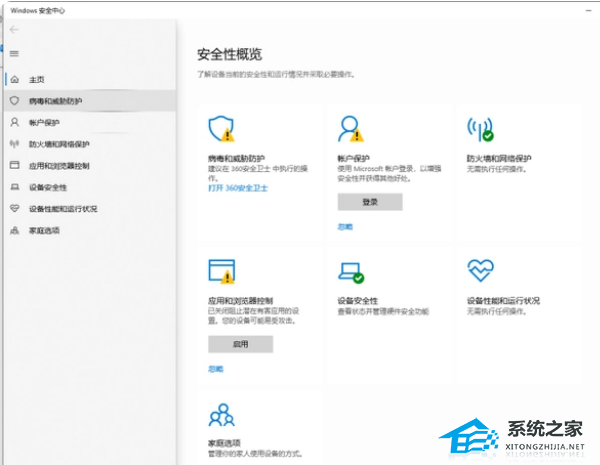Click the 防火墙和网络保护 sidebar icon

coord(14,144)
